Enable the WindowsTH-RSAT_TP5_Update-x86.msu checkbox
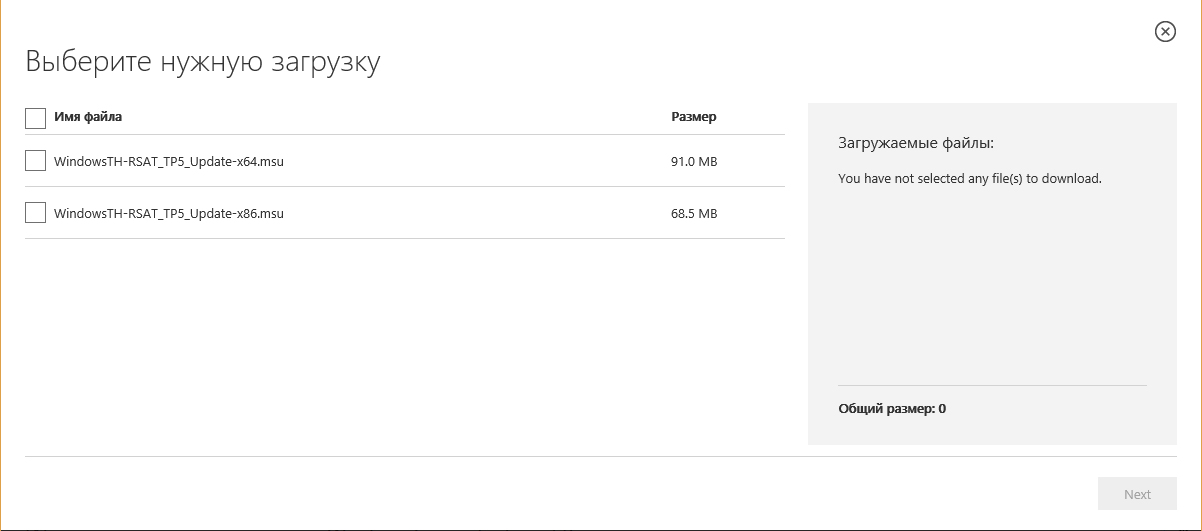1202x531 pixels. tap(35, 212)
